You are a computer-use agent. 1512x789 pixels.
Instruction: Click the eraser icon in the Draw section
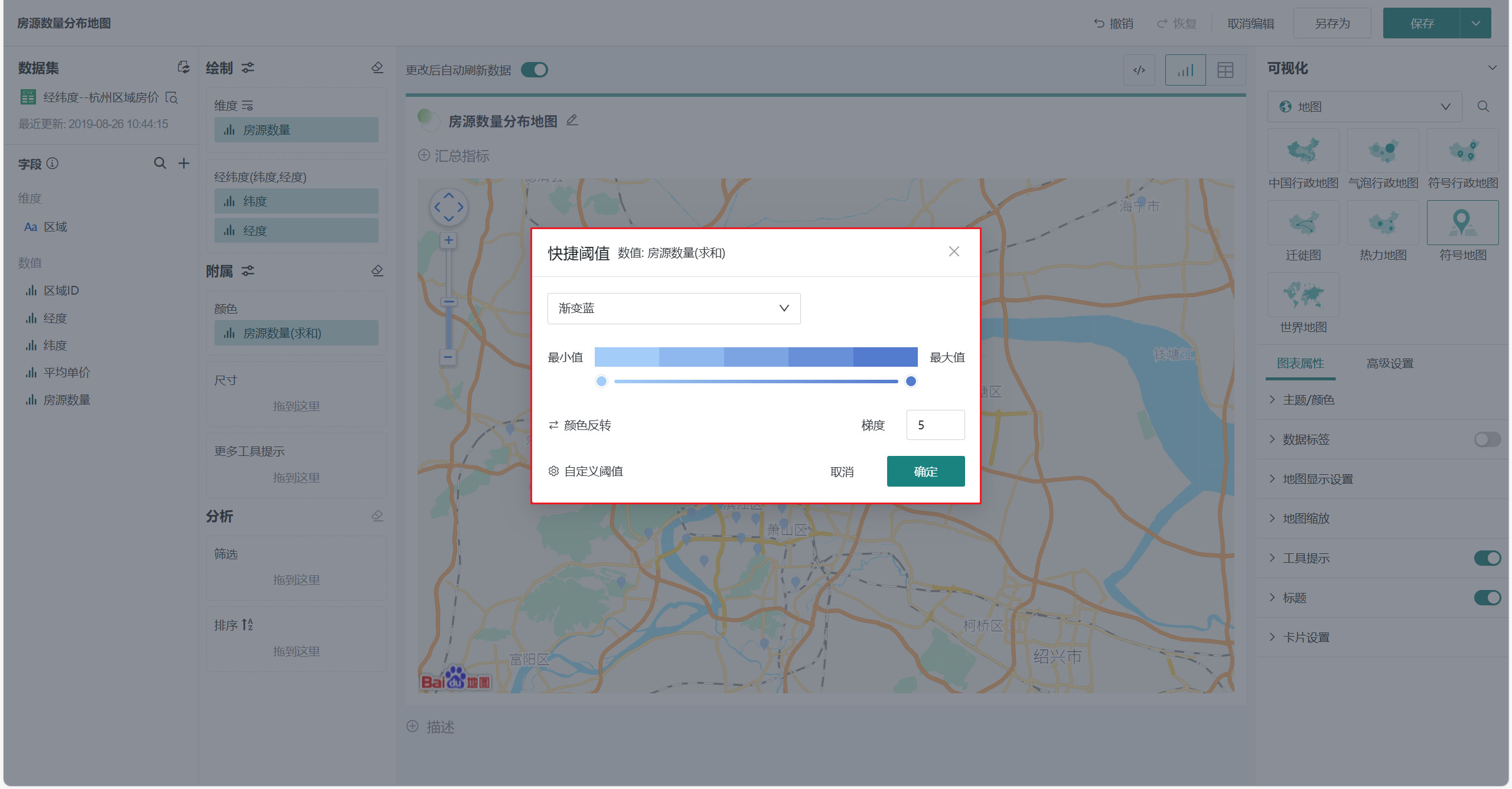coord(377,68)
